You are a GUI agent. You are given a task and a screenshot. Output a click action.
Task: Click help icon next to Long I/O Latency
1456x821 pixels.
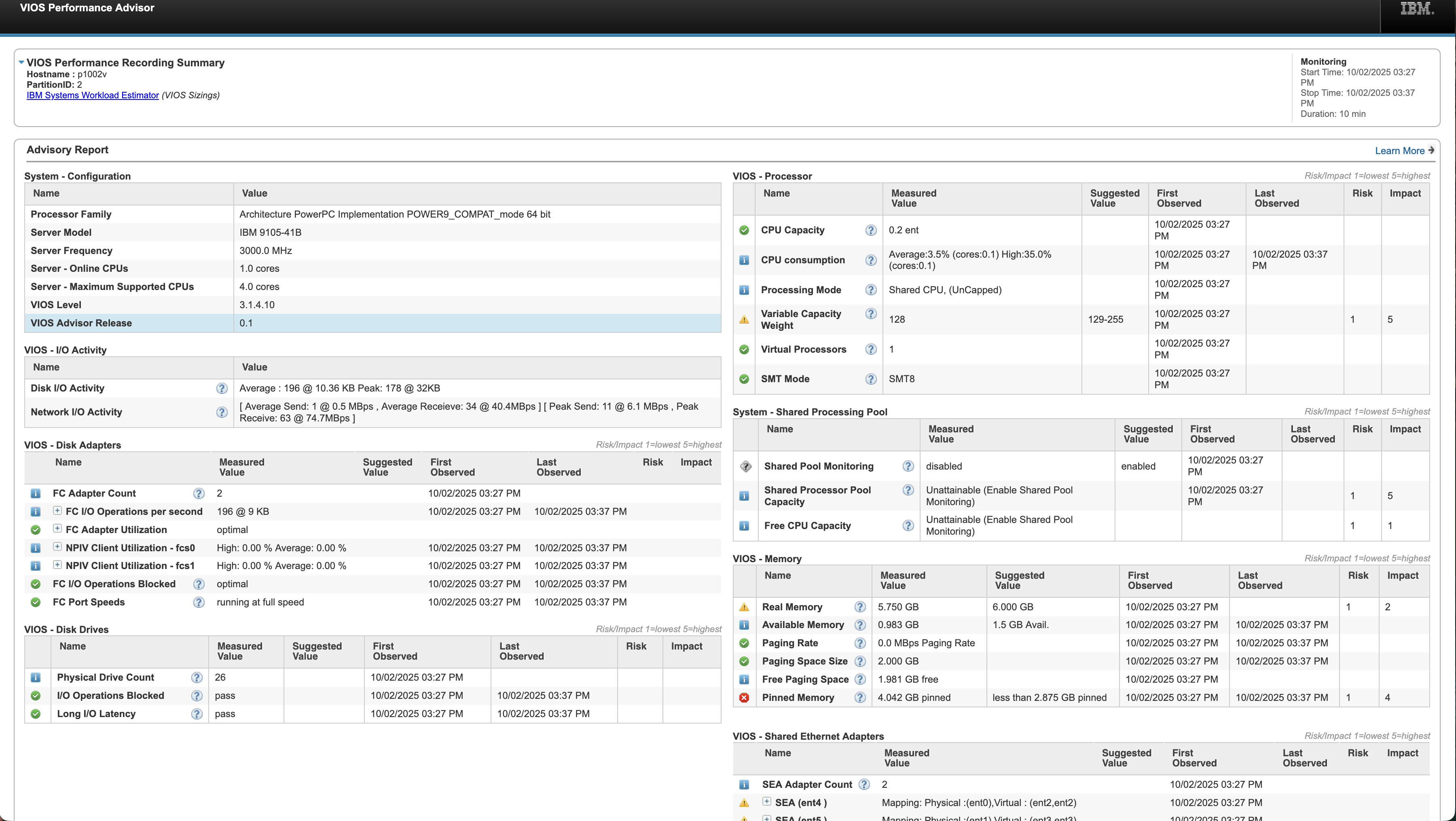coord(197,714)
